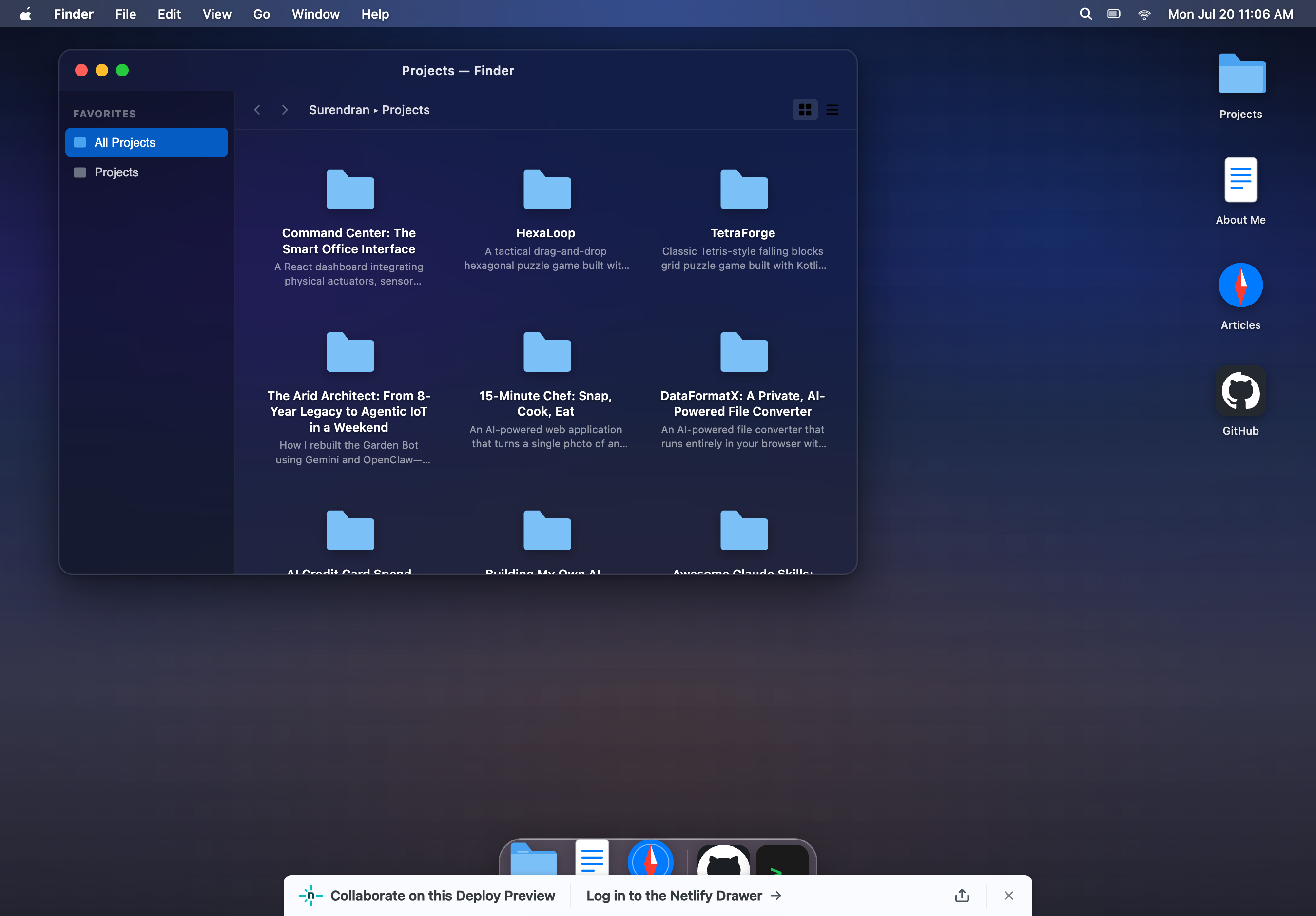Screen dimensions: 1316x916
Task: Click the green zoom window button
Action: pyautogui.click(x=123, y=71)
